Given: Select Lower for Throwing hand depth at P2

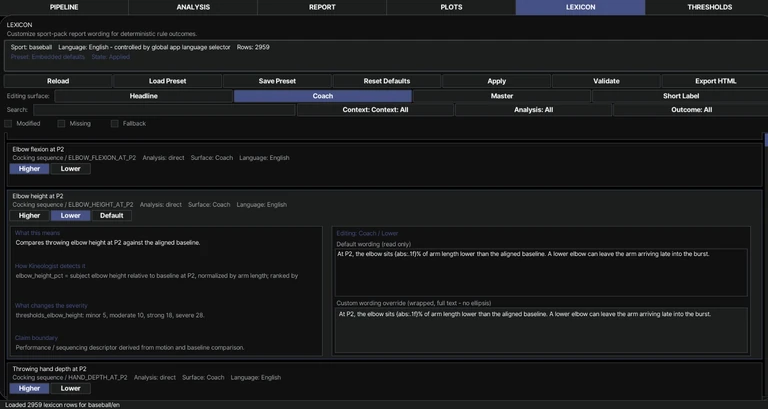Looking at the screenshot, I should 71,388.
